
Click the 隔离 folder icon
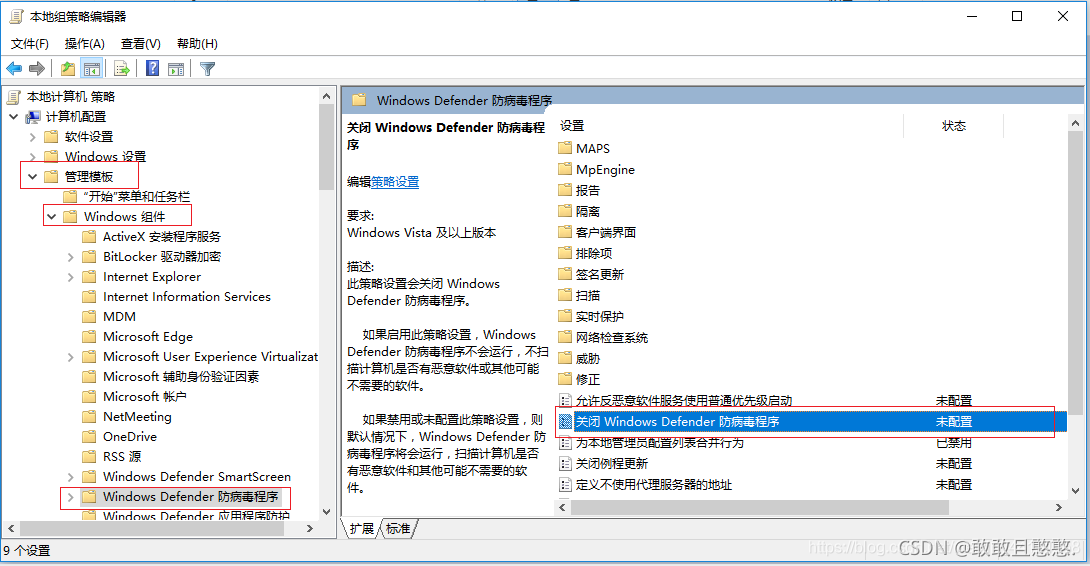click(565, 211)
